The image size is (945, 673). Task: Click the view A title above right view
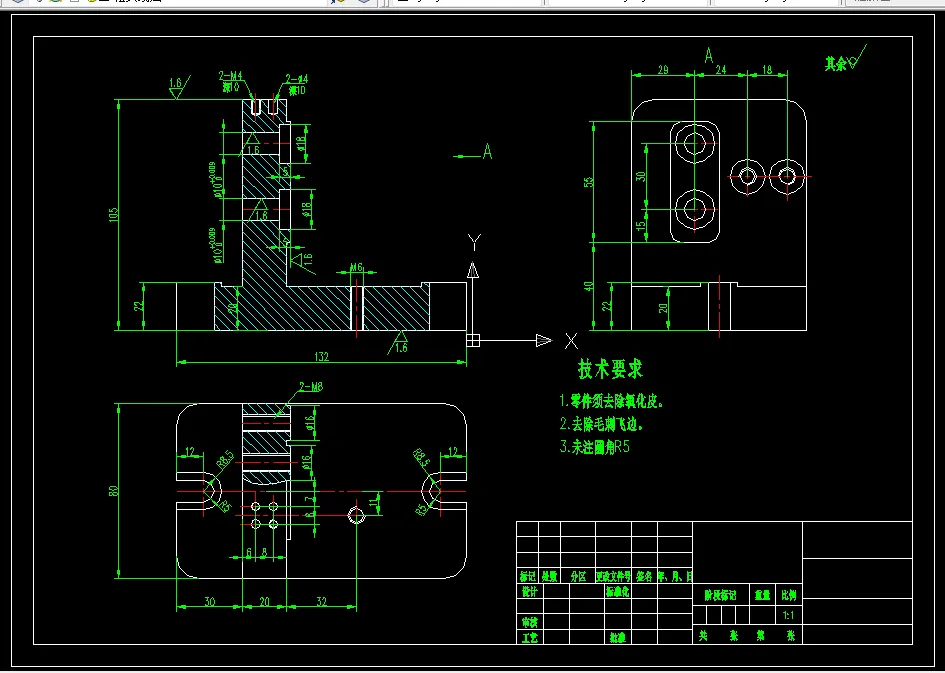pos(709,56)
